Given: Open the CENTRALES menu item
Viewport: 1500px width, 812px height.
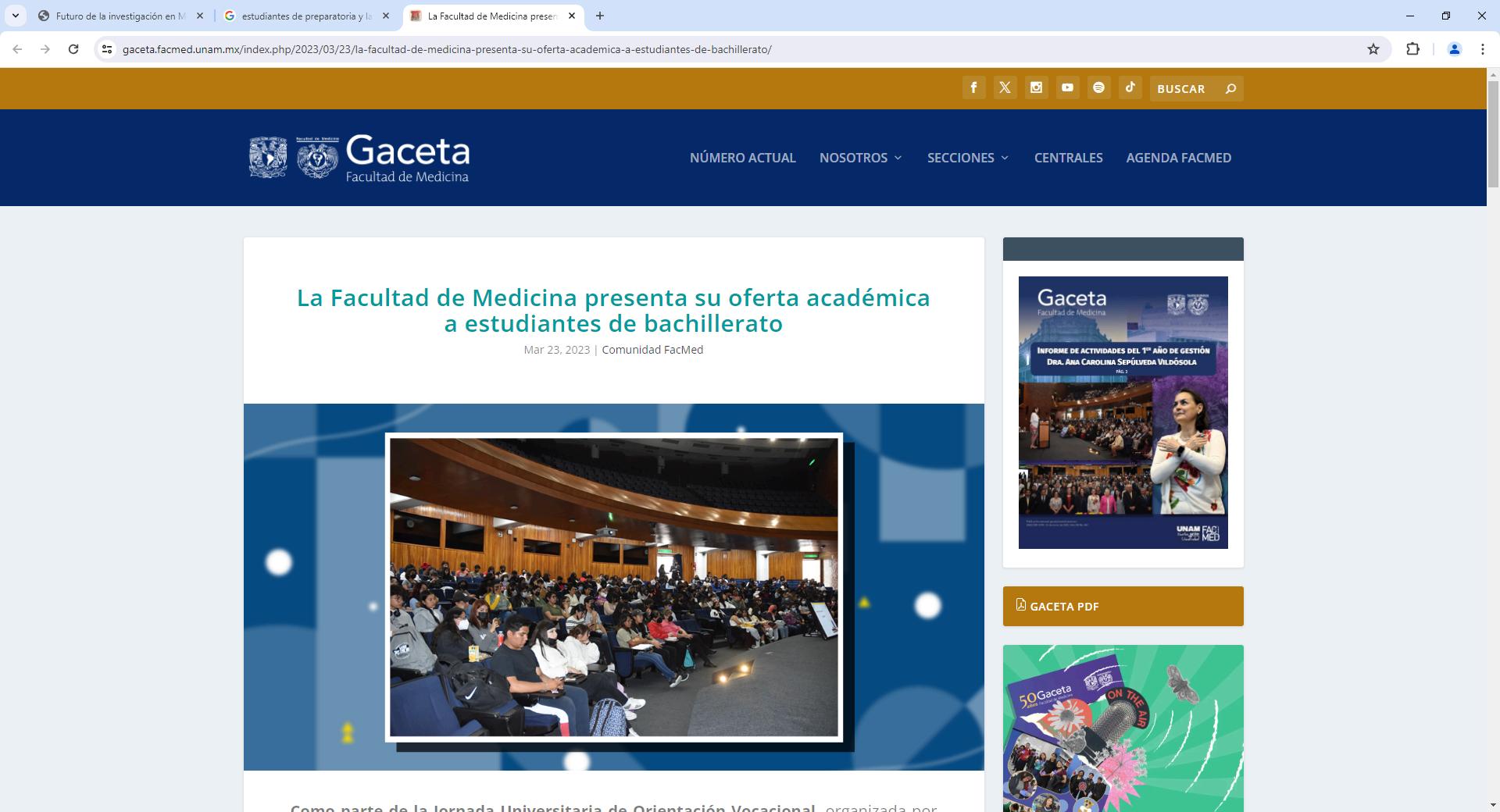Looking at the screenshot, I should tap(1069, 158).
